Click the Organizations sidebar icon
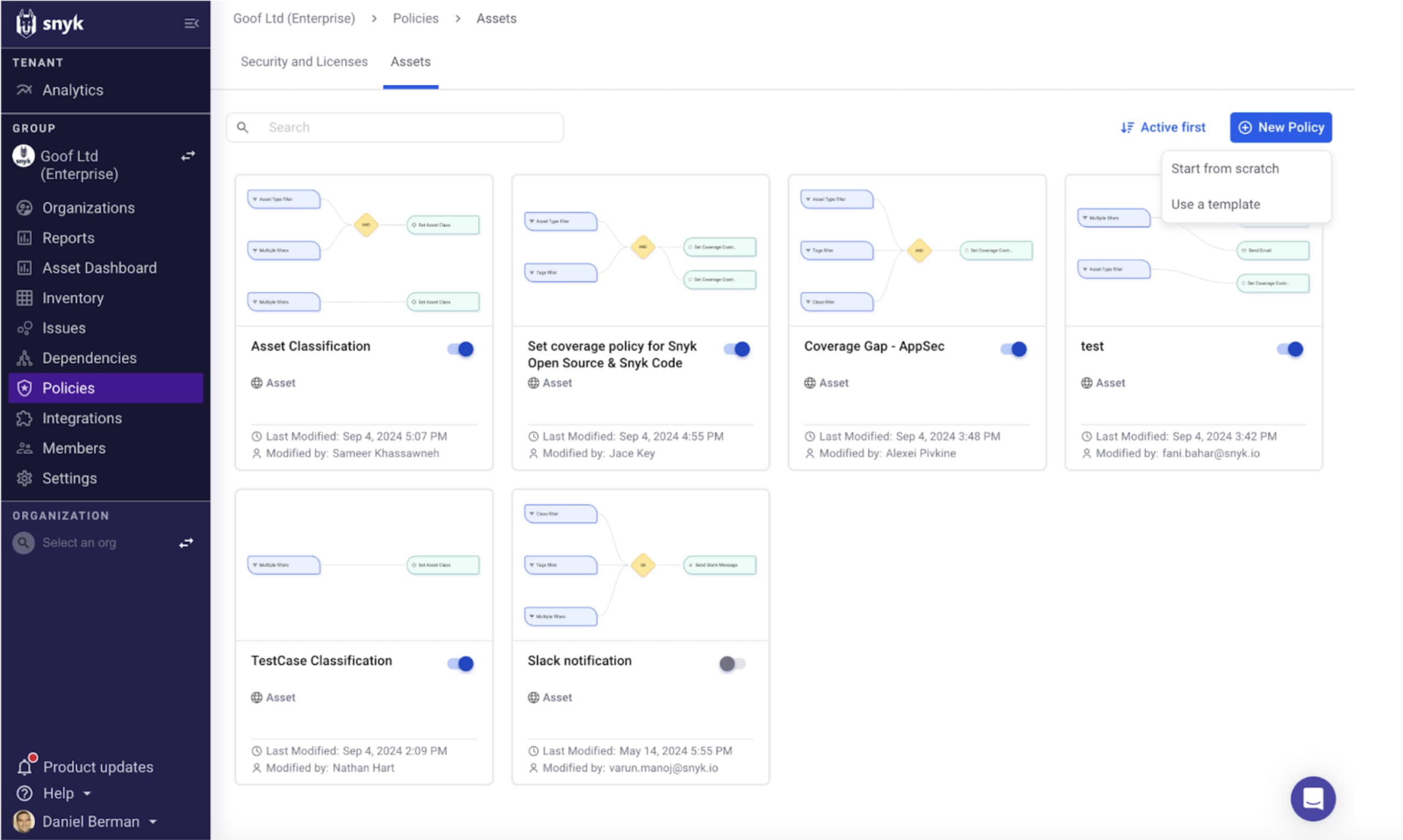This screenshot has width=1403, height=840. 24,208
